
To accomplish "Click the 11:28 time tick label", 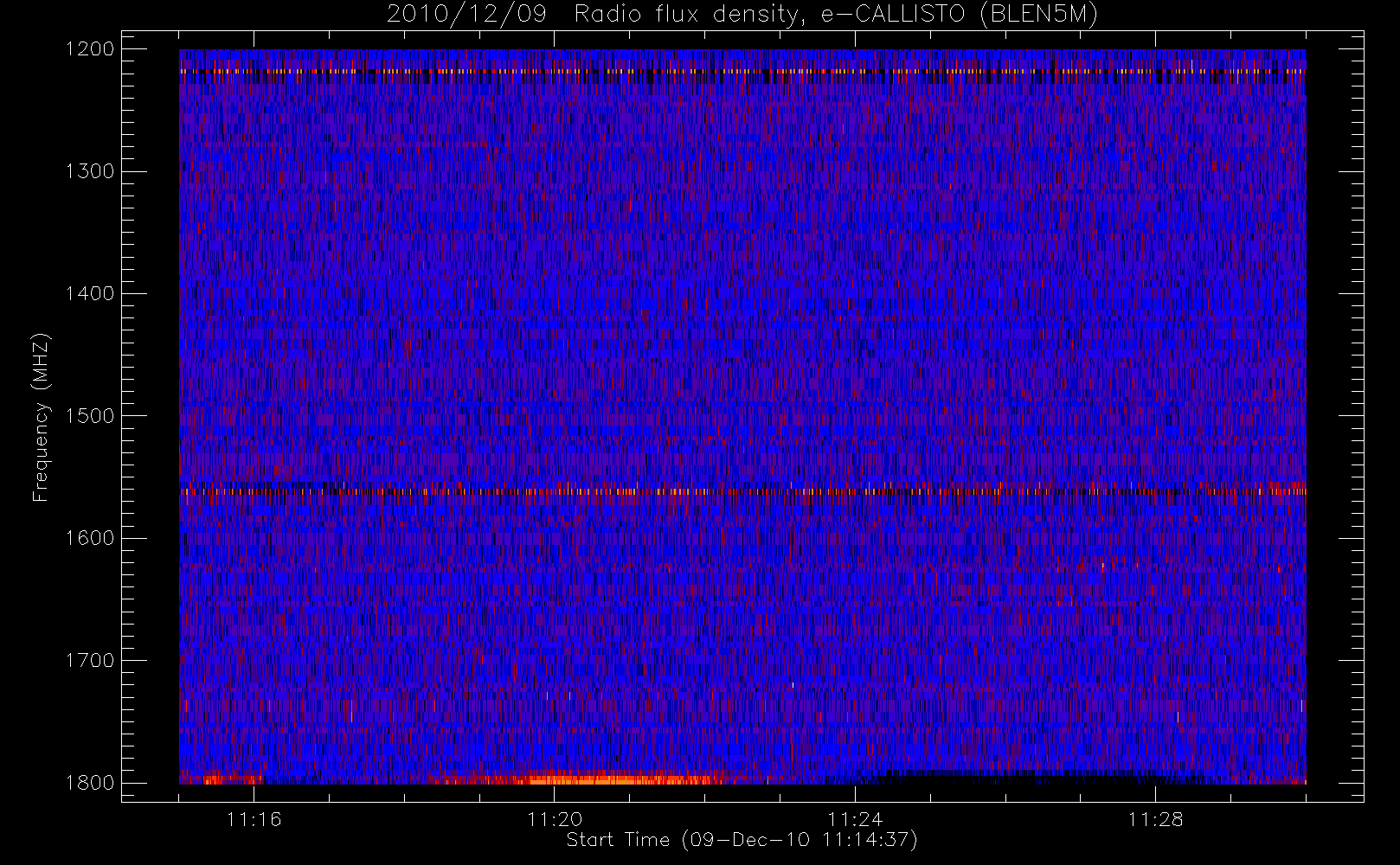I will point(1155,819).
